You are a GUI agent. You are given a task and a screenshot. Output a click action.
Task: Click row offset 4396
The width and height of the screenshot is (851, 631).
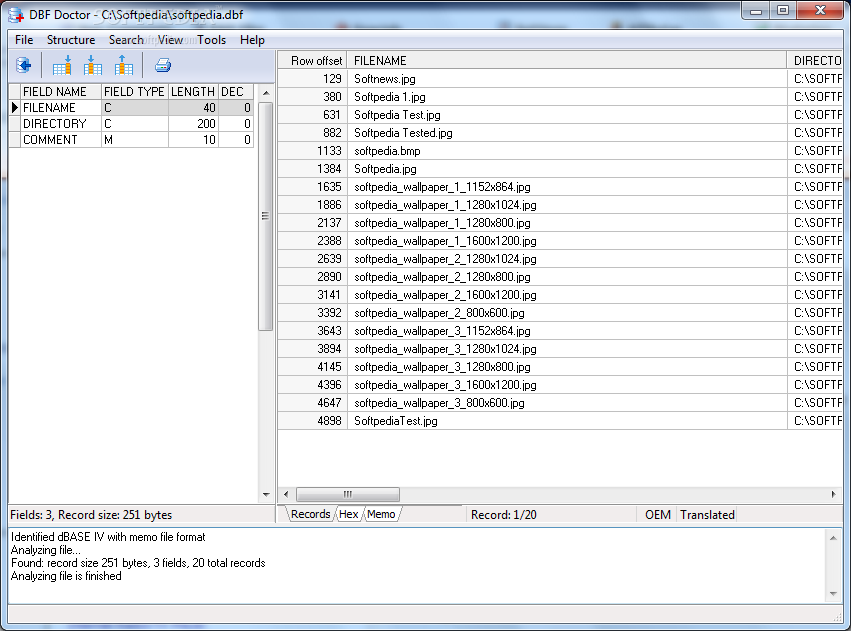[x=313, y=385]
